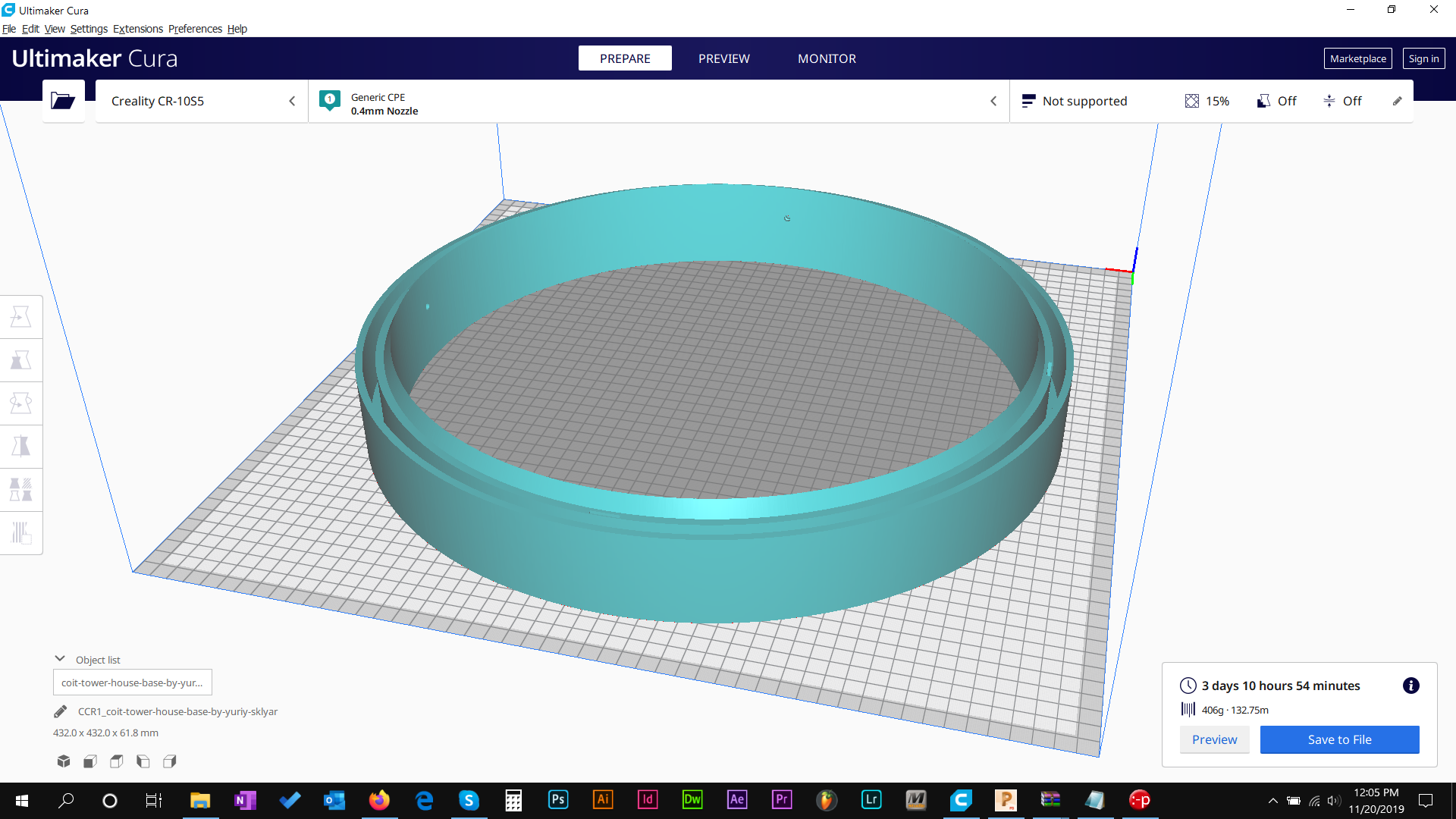
Task: Switch to 3D isometric view cube icon
Action: click(x=64, y=761)
